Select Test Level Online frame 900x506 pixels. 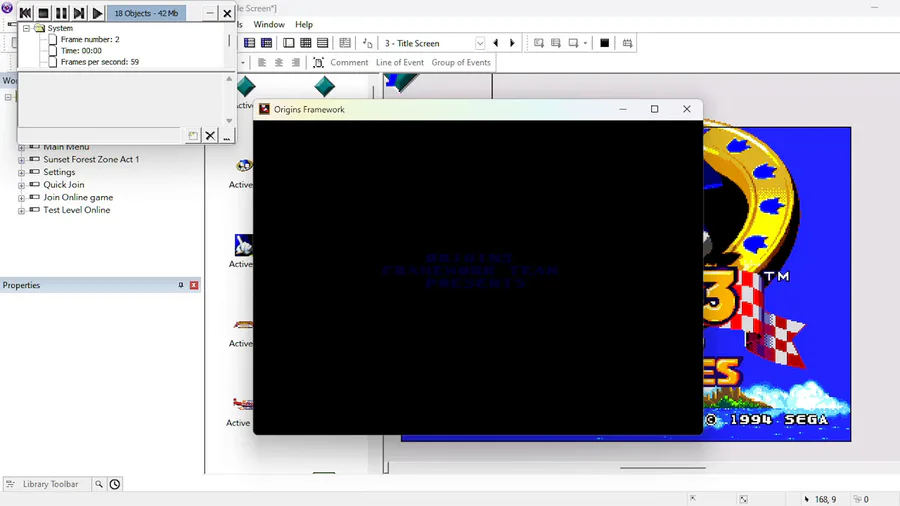[x=76, y=210]
